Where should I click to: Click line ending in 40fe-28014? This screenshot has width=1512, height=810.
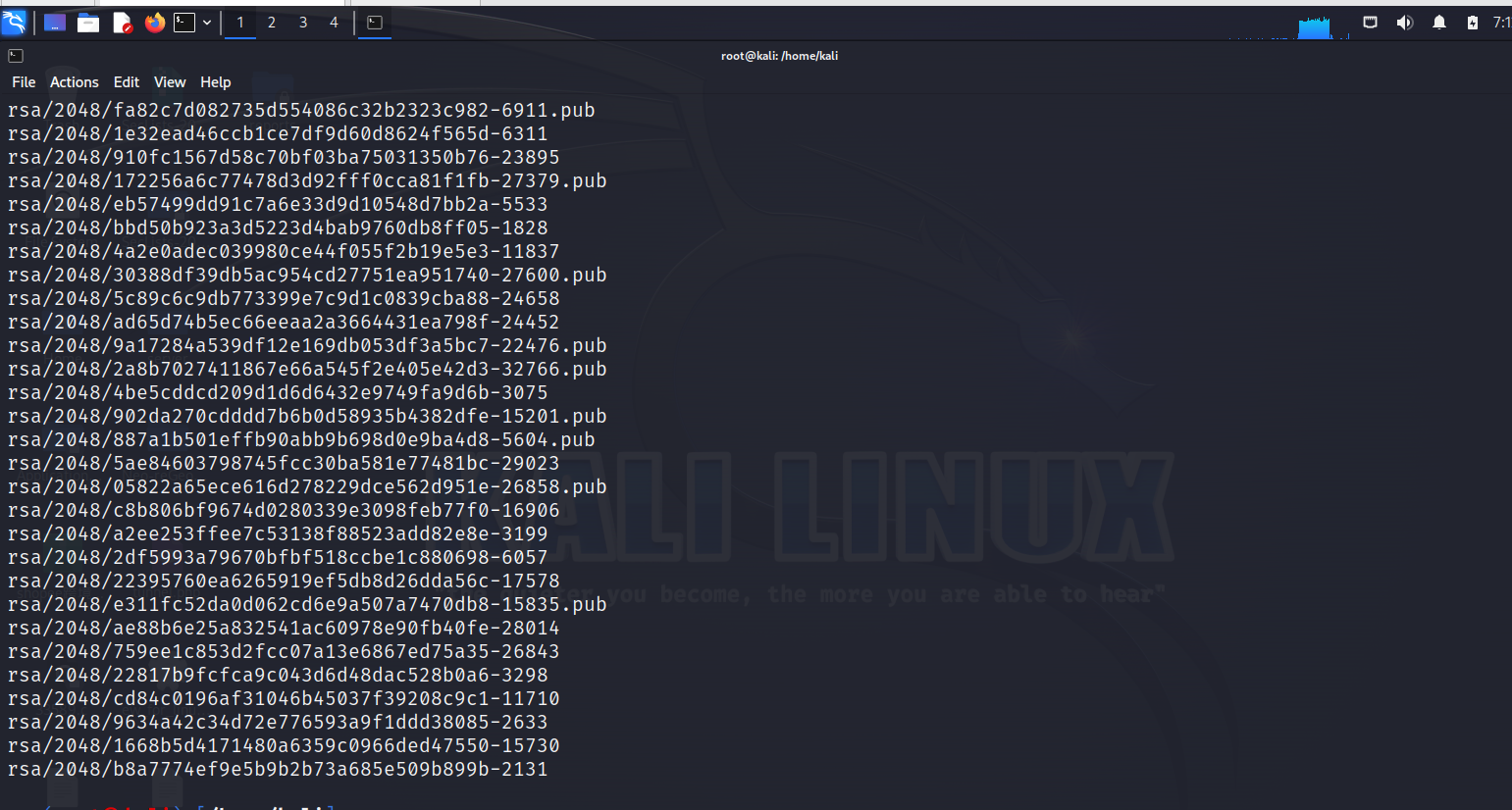284,628
